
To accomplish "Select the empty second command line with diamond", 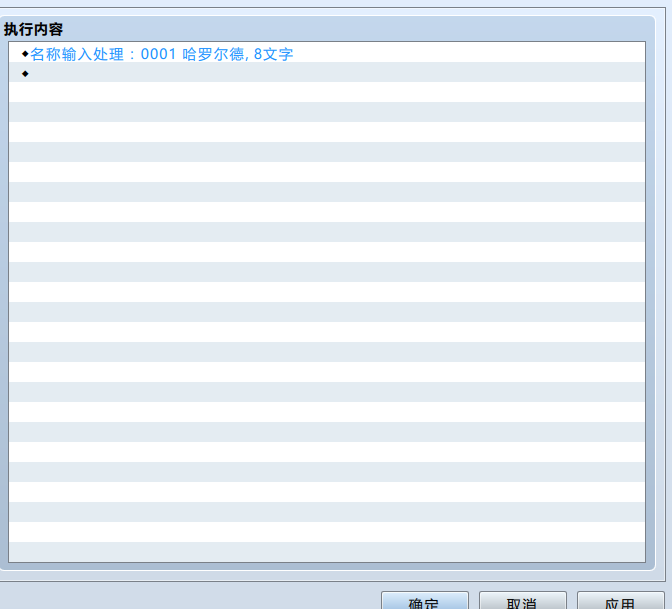I will point(327,72).
